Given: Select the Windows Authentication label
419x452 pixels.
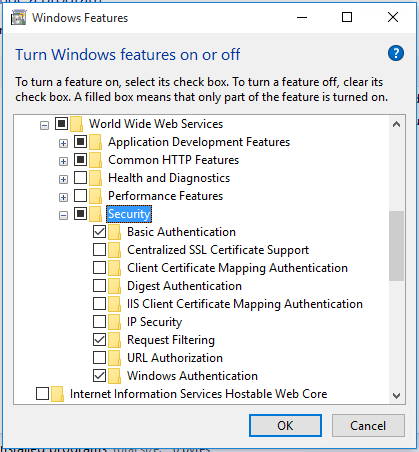Looking at the screenshot, I should tap(192, 376).
